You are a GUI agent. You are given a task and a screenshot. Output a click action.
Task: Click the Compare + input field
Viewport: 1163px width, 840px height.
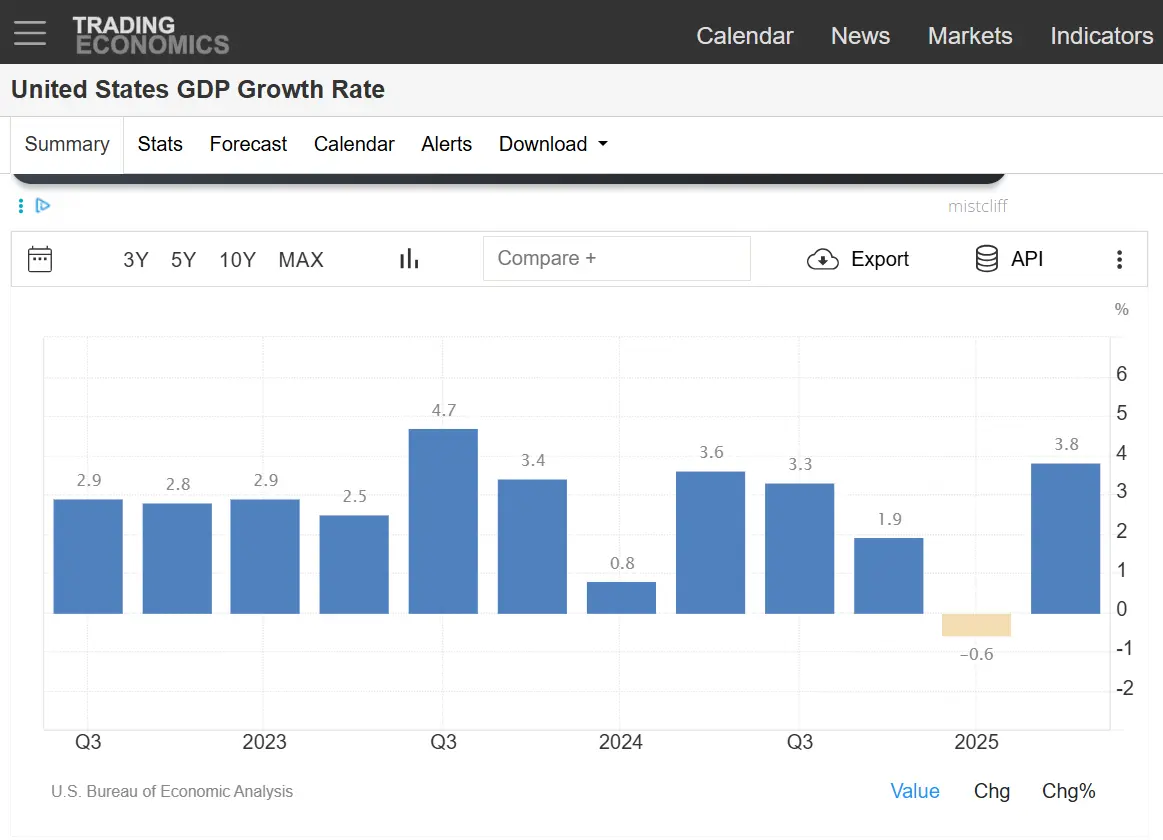[x=616, y=258]
